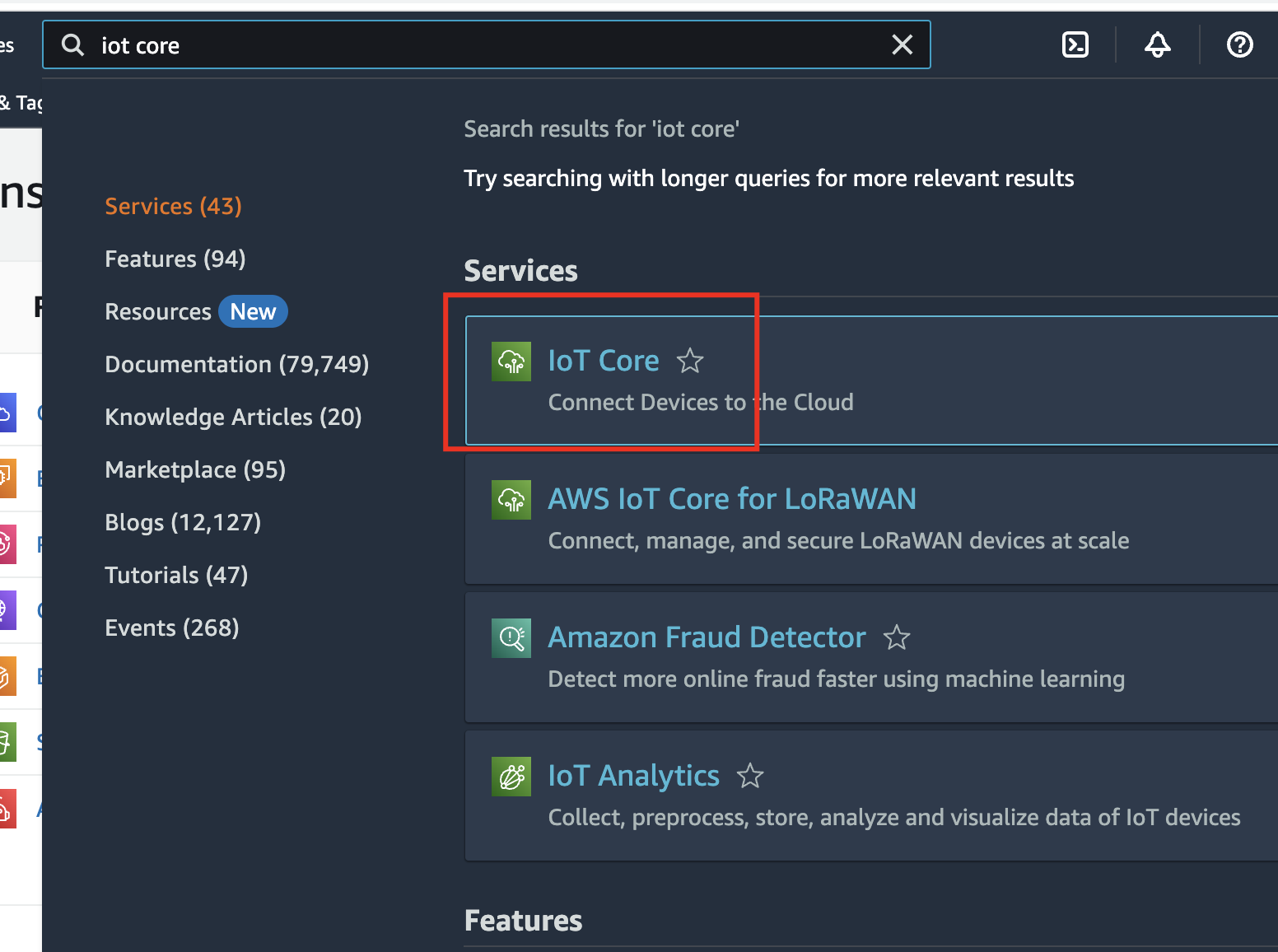This screenshot has height=952, width=1278.
Task: Star the IoT Analytics service
Action: click(749, 776)
